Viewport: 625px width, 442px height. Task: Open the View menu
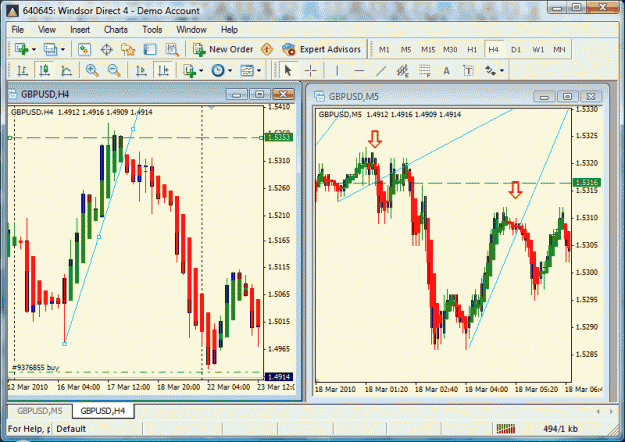point(47,29)
